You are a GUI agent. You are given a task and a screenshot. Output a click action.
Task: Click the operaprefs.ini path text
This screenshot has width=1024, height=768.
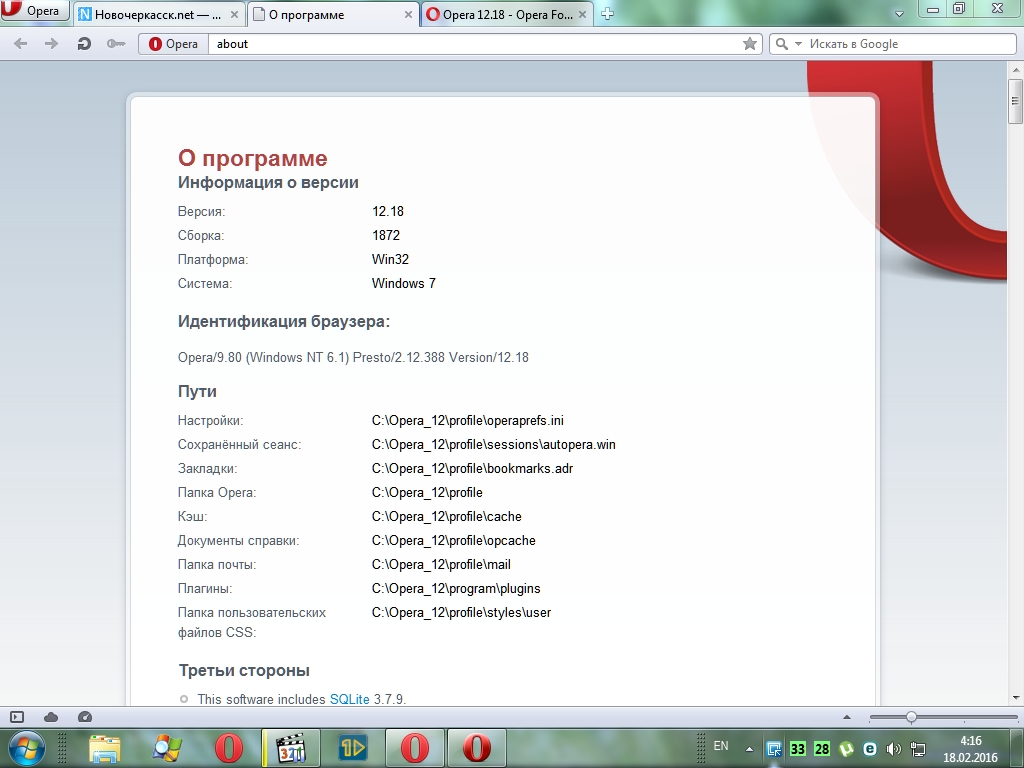coord(468,421)
